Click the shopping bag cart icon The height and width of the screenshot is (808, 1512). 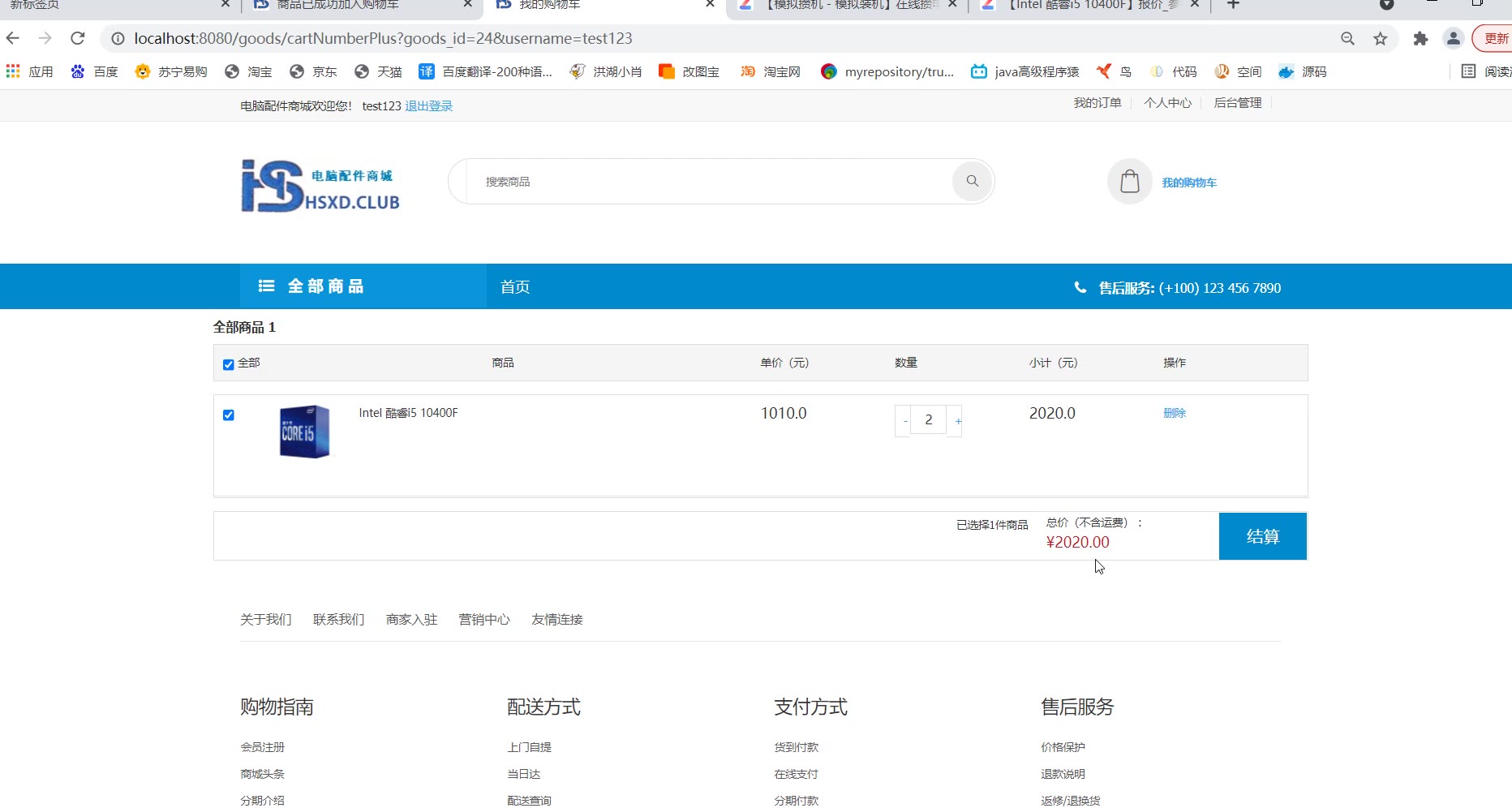1129,181
